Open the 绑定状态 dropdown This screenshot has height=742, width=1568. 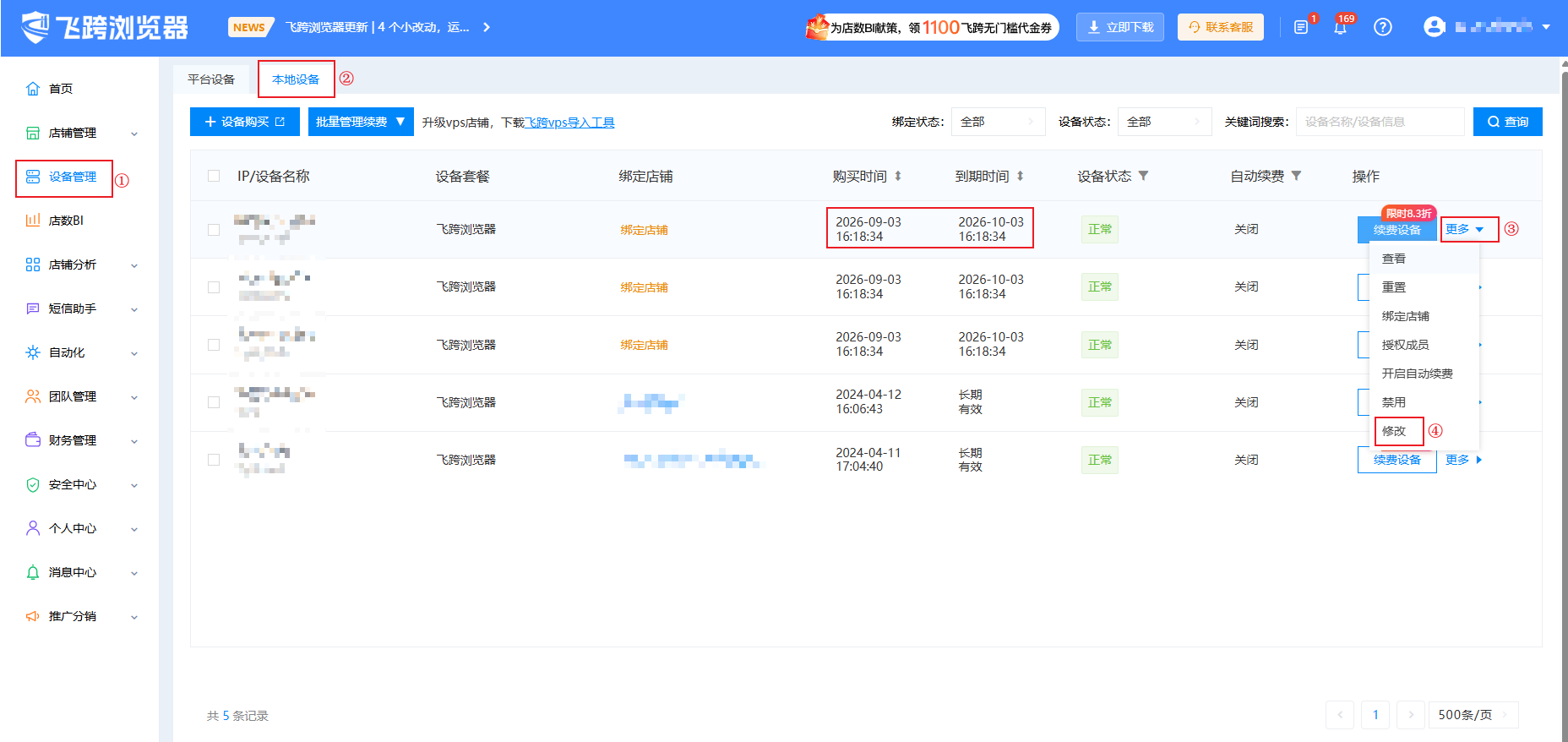tap(998, 122)
